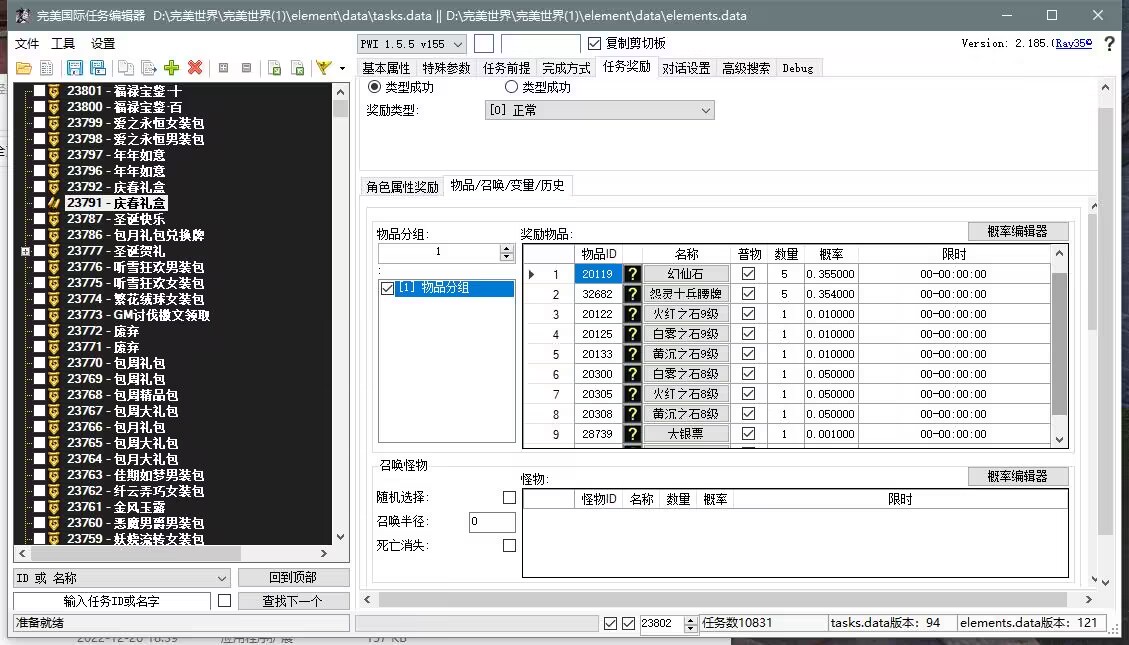Screen dimensions: 1129x645
Task: Click the question mark icon for item 20122
Action: 631,315
